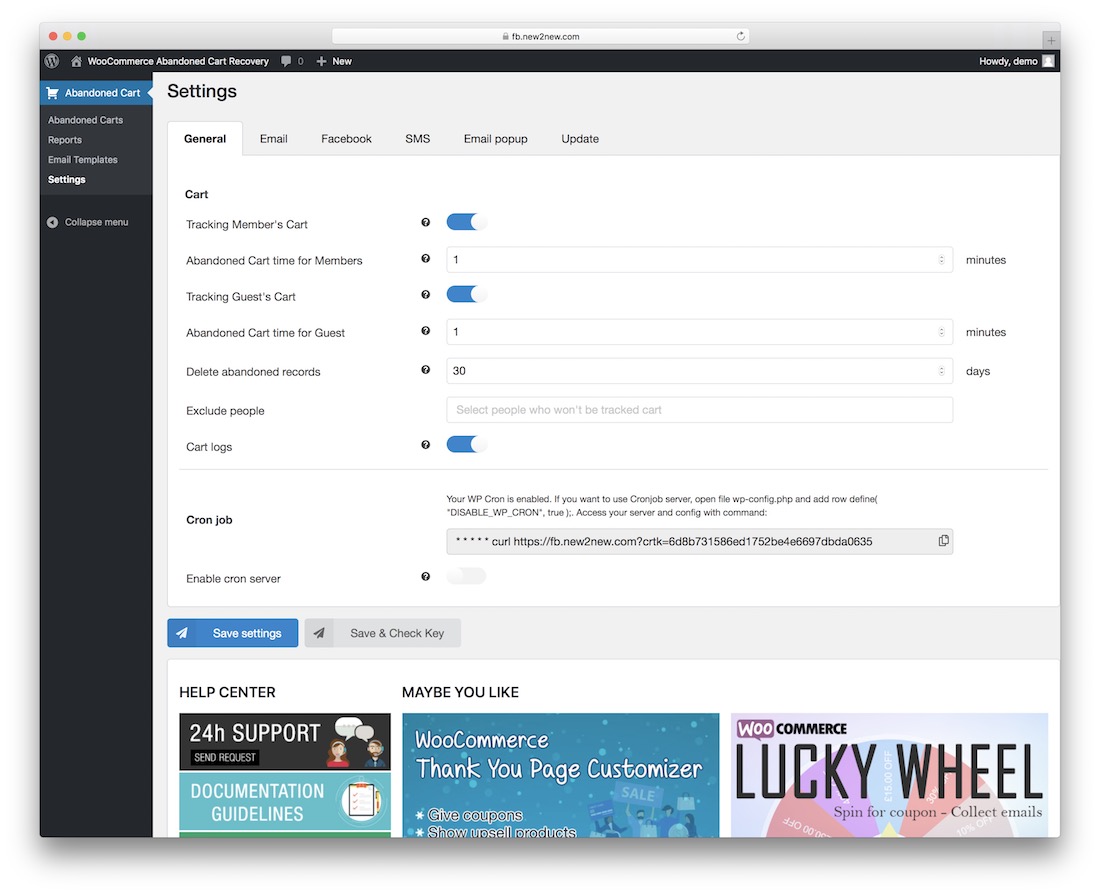
Task: Open the Documentation Guidelines banner
Action: pos(285,801)
